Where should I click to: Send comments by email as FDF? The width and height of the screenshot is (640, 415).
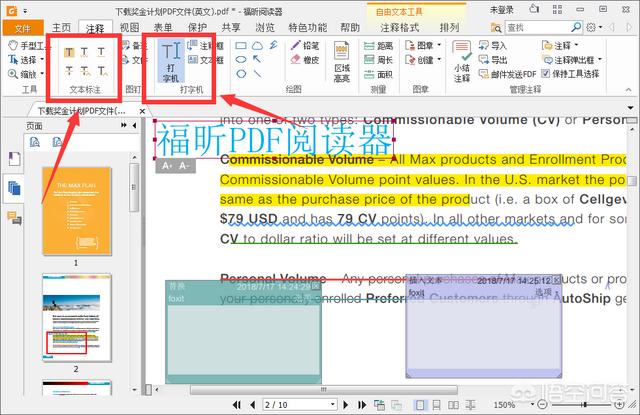click(x=507, y=74)
